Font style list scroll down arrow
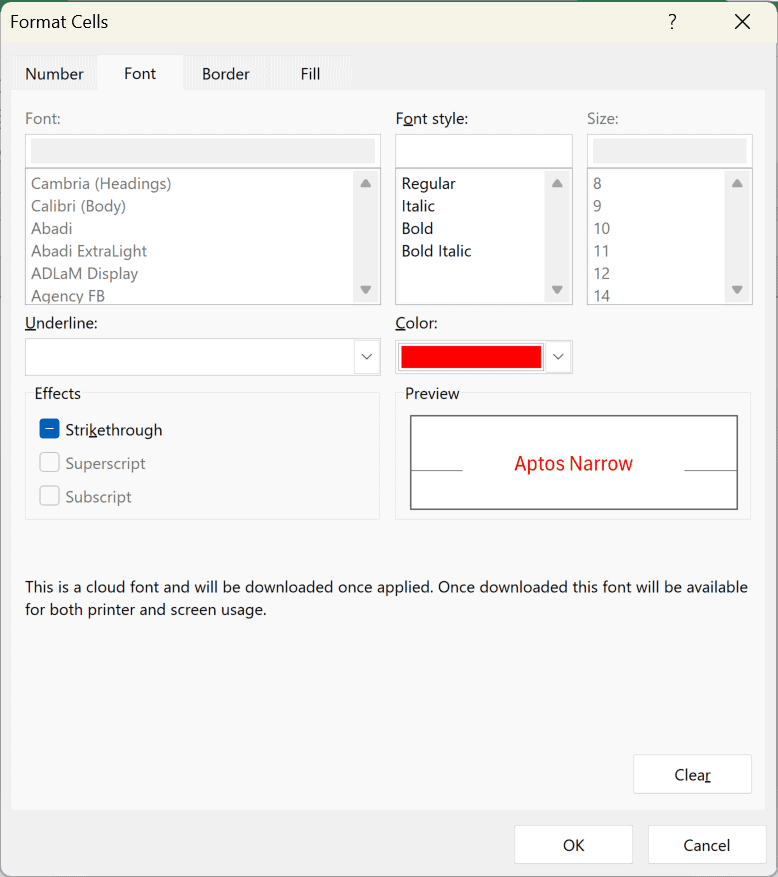The height and width of the screenshot is (877, 778). 557,289
